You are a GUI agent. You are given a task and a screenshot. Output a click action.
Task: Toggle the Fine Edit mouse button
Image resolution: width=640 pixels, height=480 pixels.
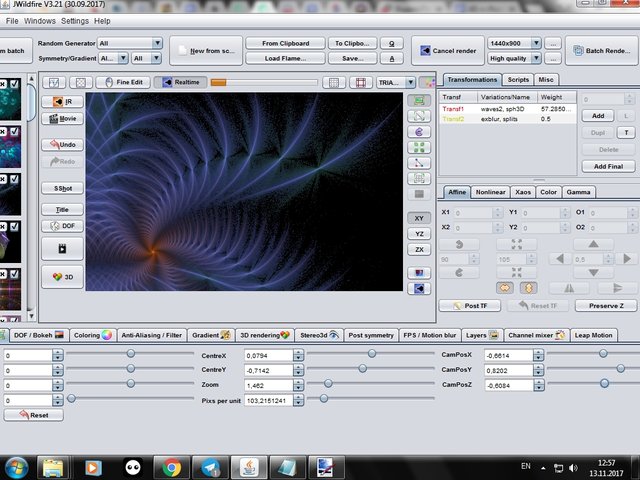click(x=125, y=82)
